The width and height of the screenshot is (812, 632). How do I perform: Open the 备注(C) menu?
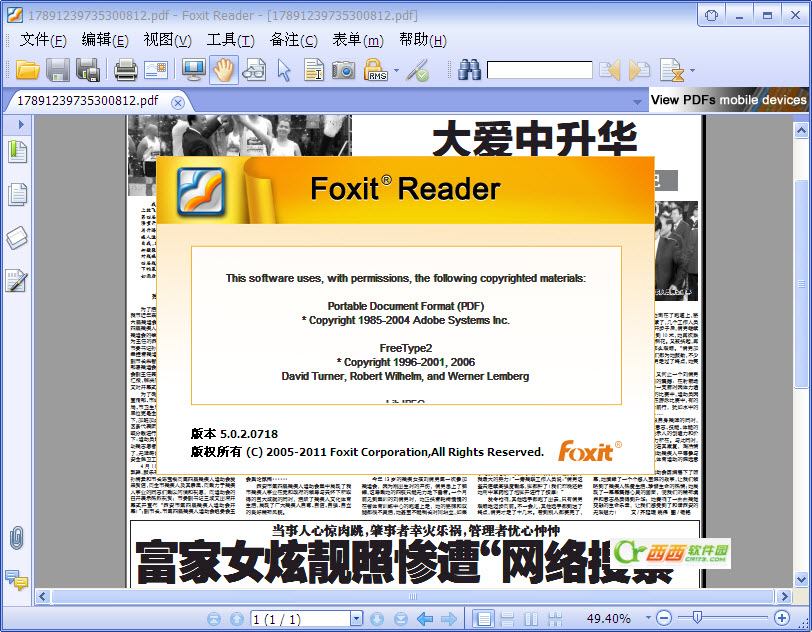(294, 40)
